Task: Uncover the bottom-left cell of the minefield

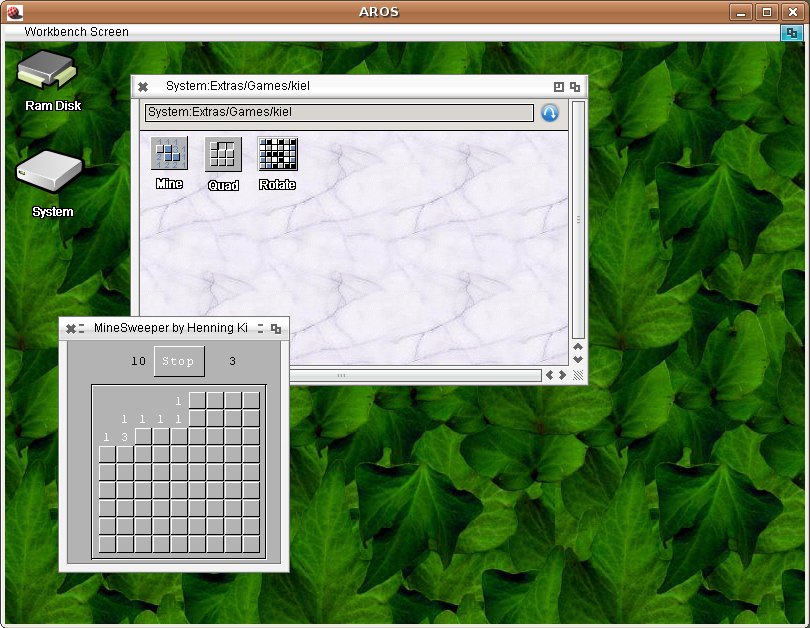Action: 107,544
